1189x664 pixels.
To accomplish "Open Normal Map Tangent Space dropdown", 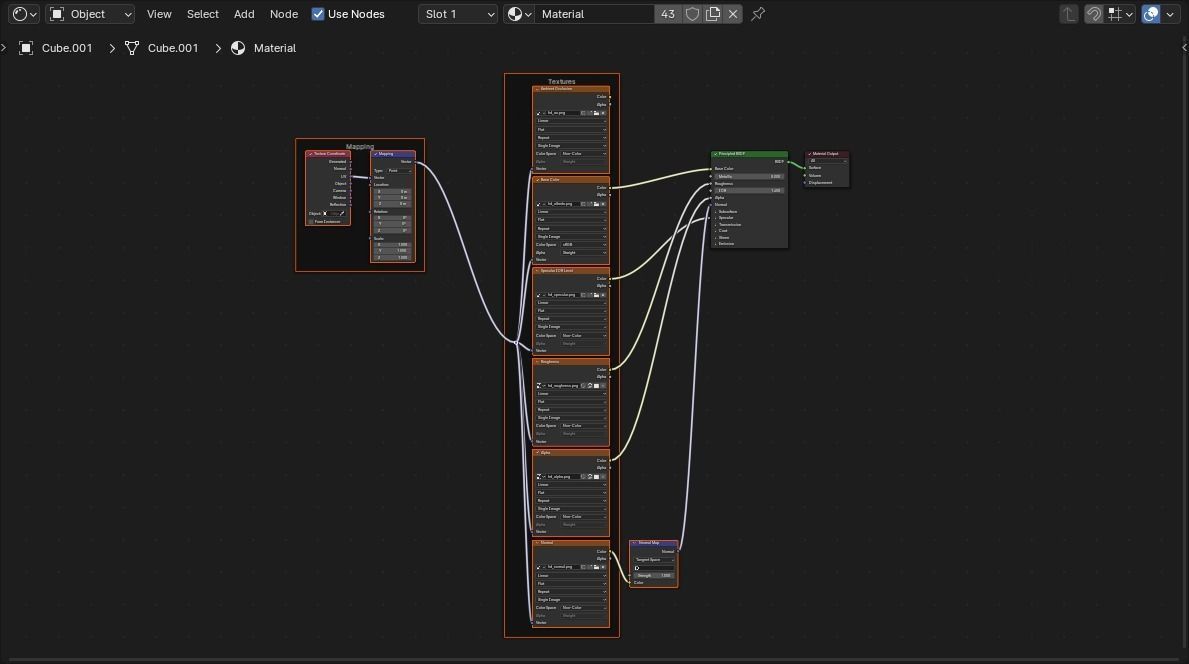I will (654, 559).
